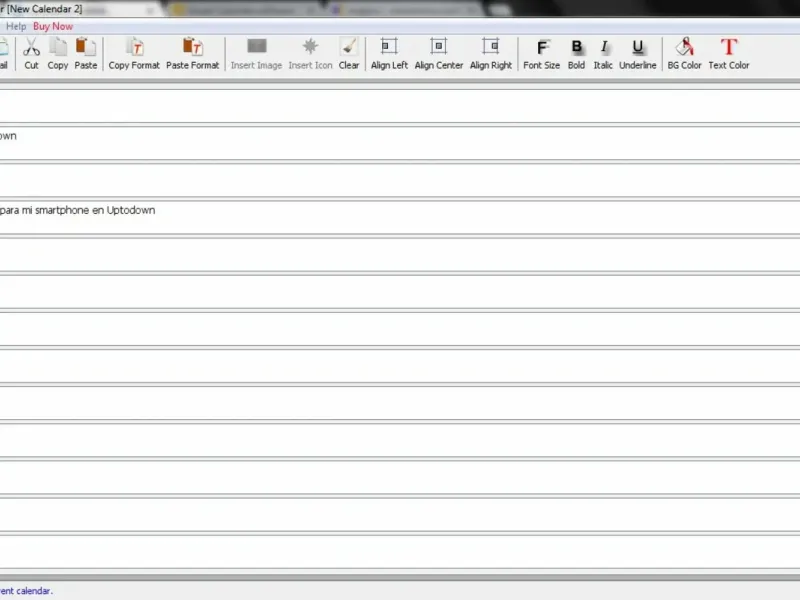Clear the cell with the Clear brush

(349, 53)
